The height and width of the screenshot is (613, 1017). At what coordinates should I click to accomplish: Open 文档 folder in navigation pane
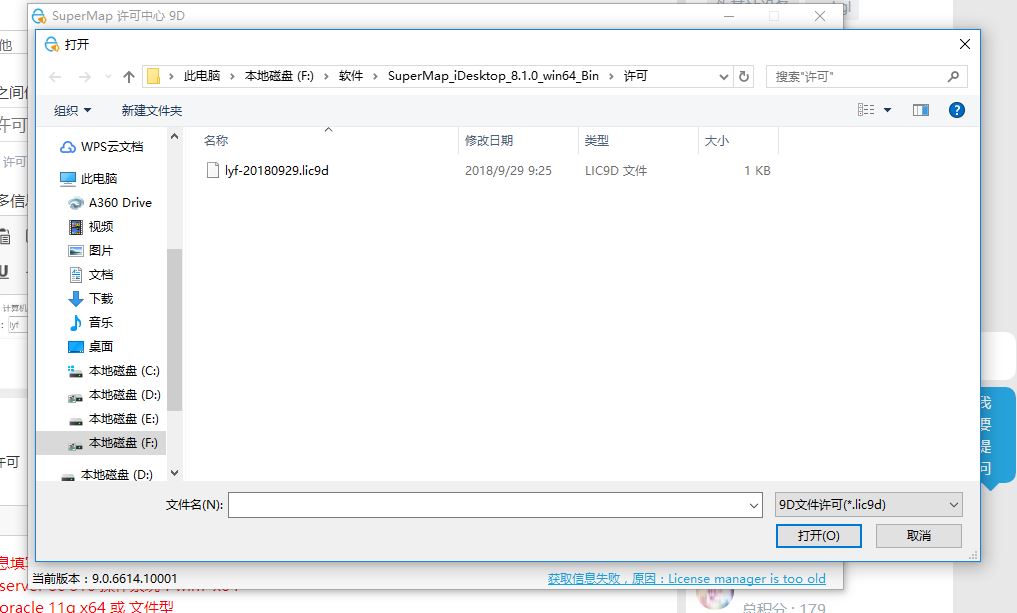pyautogui.click(x=101, y=274)
